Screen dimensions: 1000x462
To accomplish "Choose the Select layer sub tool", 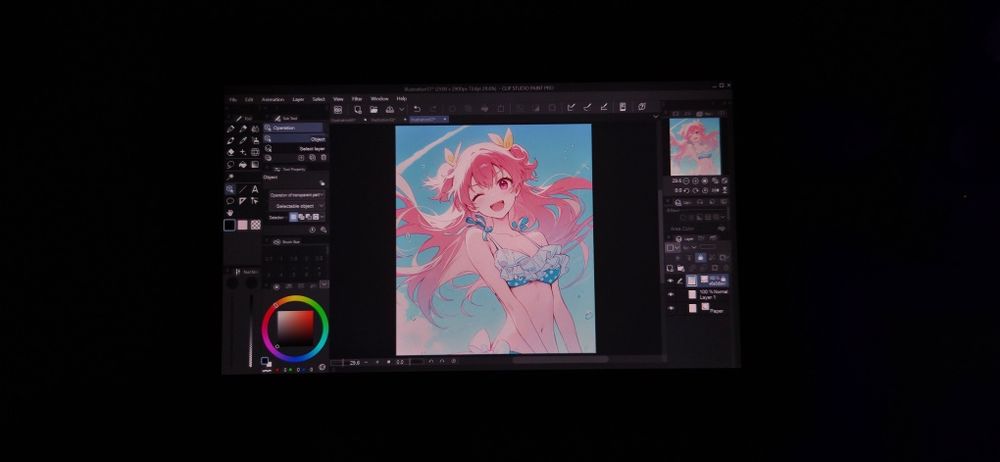I will click(x=296, y=148).
